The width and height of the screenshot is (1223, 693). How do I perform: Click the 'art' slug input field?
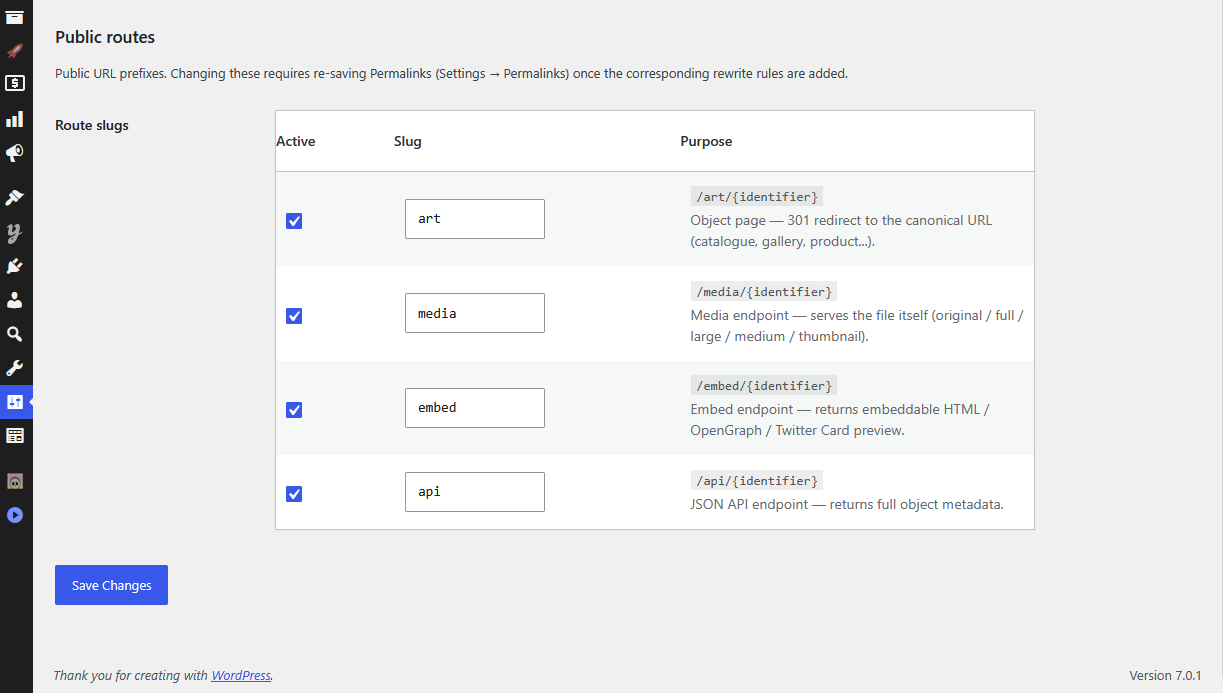pyautogui.click(x=475, y=219)
